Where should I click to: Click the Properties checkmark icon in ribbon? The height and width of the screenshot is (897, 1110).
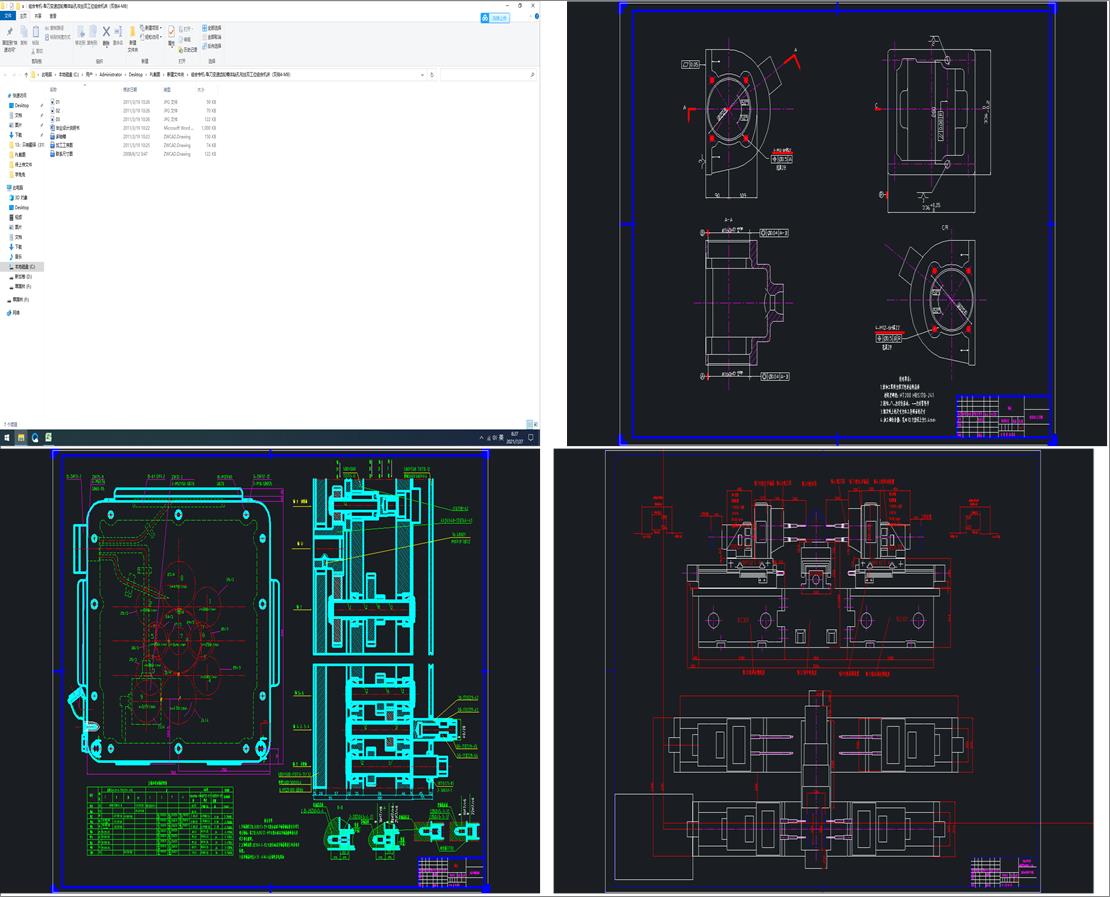pyautogui.click(x=171, y=33)
